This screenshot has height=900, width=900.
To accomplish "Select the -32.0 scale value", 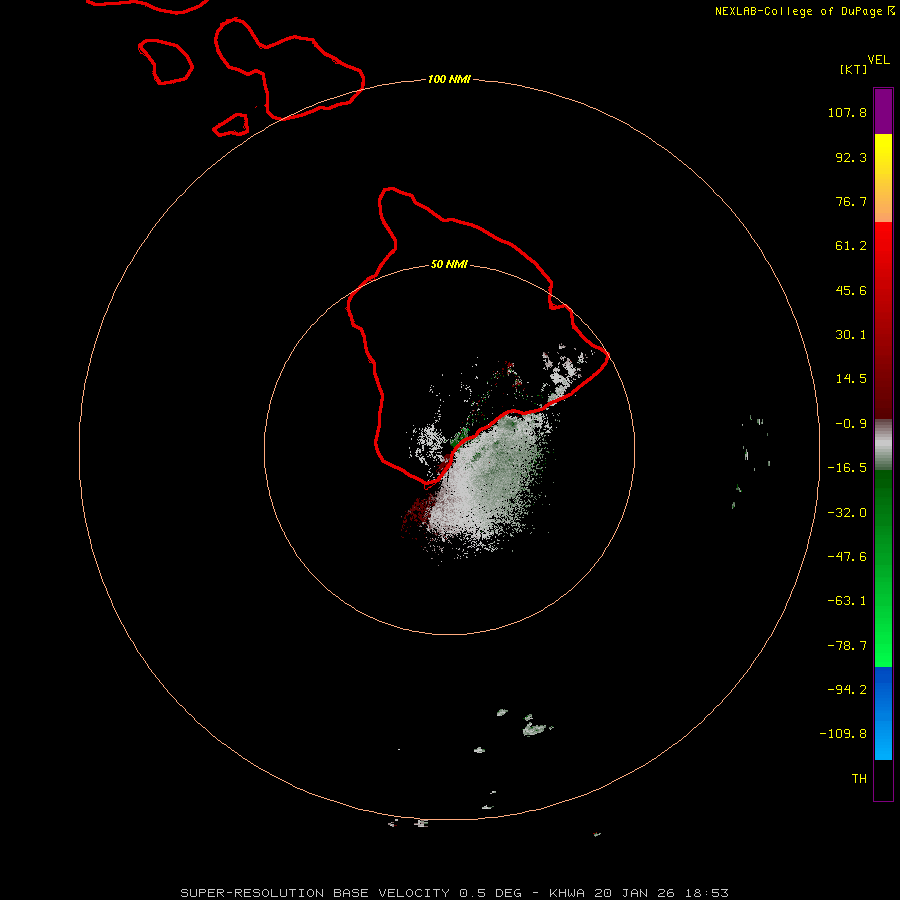I will point(847,513).
